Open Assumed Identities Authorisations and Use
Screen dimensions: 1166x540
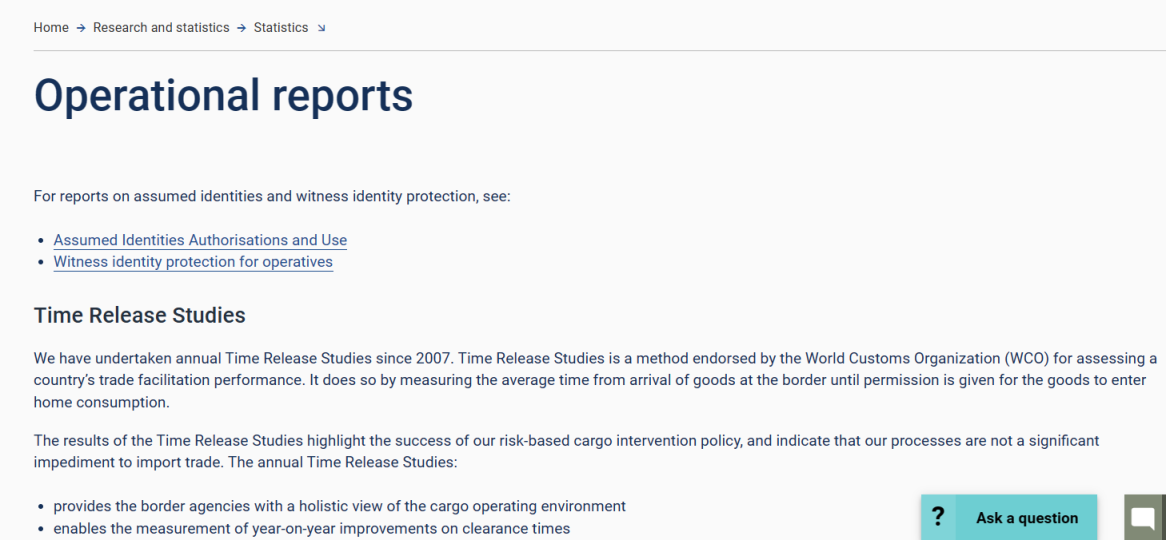200,240
